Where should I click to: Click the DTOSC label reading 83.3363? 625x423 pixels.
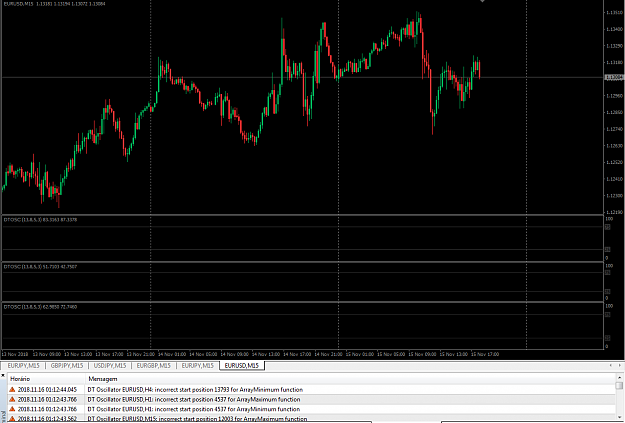point(40,220)
